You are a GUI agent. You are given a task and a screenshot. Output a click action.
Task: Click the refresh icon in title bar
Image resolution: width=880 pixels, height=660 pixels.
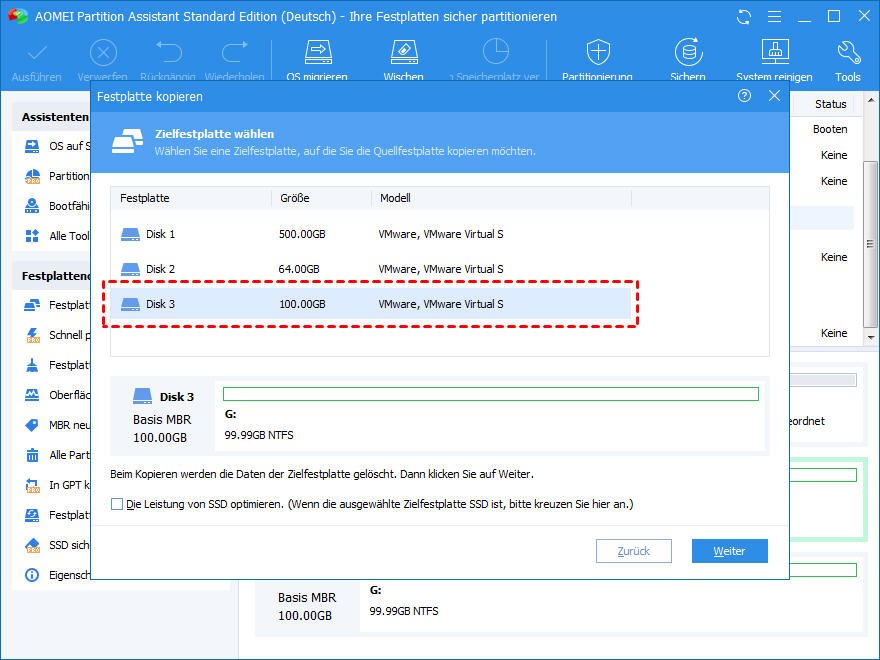[x=744, y=17]
